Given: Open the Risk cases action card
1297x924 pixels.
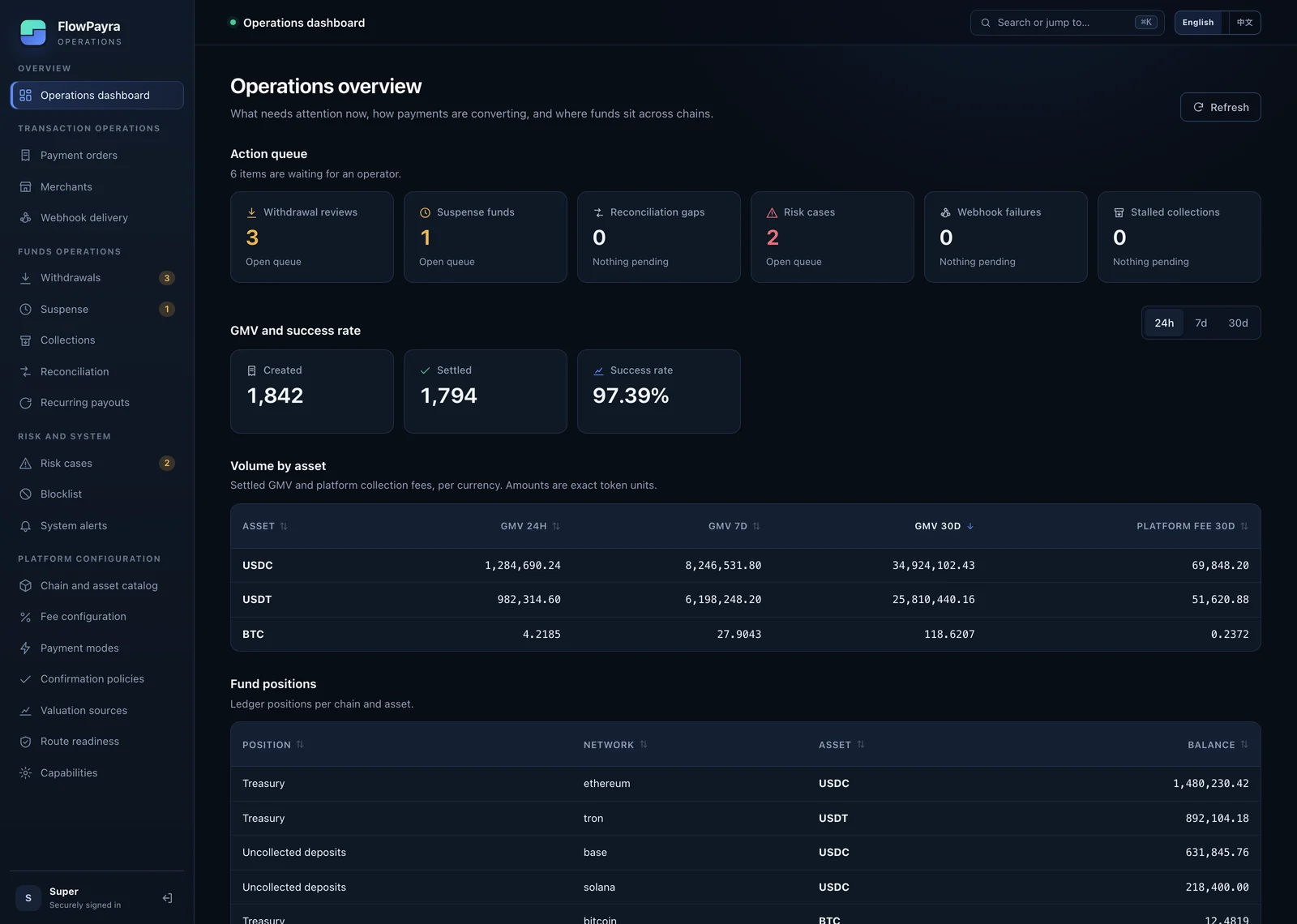Looking at the screenshot, I should click(x=833, y=237).
